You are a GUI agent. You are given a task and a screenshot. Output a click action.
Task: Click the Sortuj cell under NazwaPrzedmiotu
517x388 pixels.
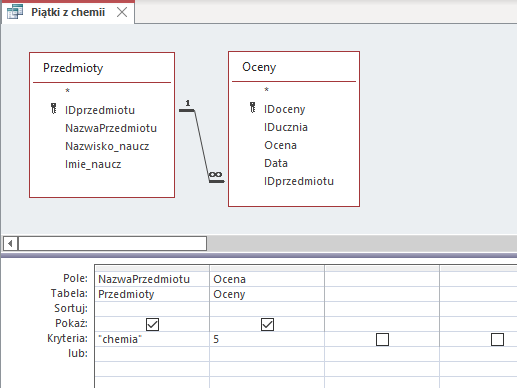coord(152,309)
